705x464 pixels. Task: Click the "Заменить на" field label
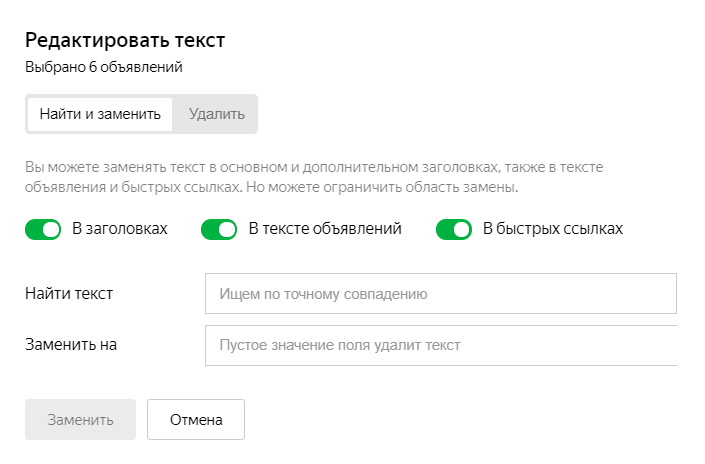pyautogui.click(x=71, y=345)
